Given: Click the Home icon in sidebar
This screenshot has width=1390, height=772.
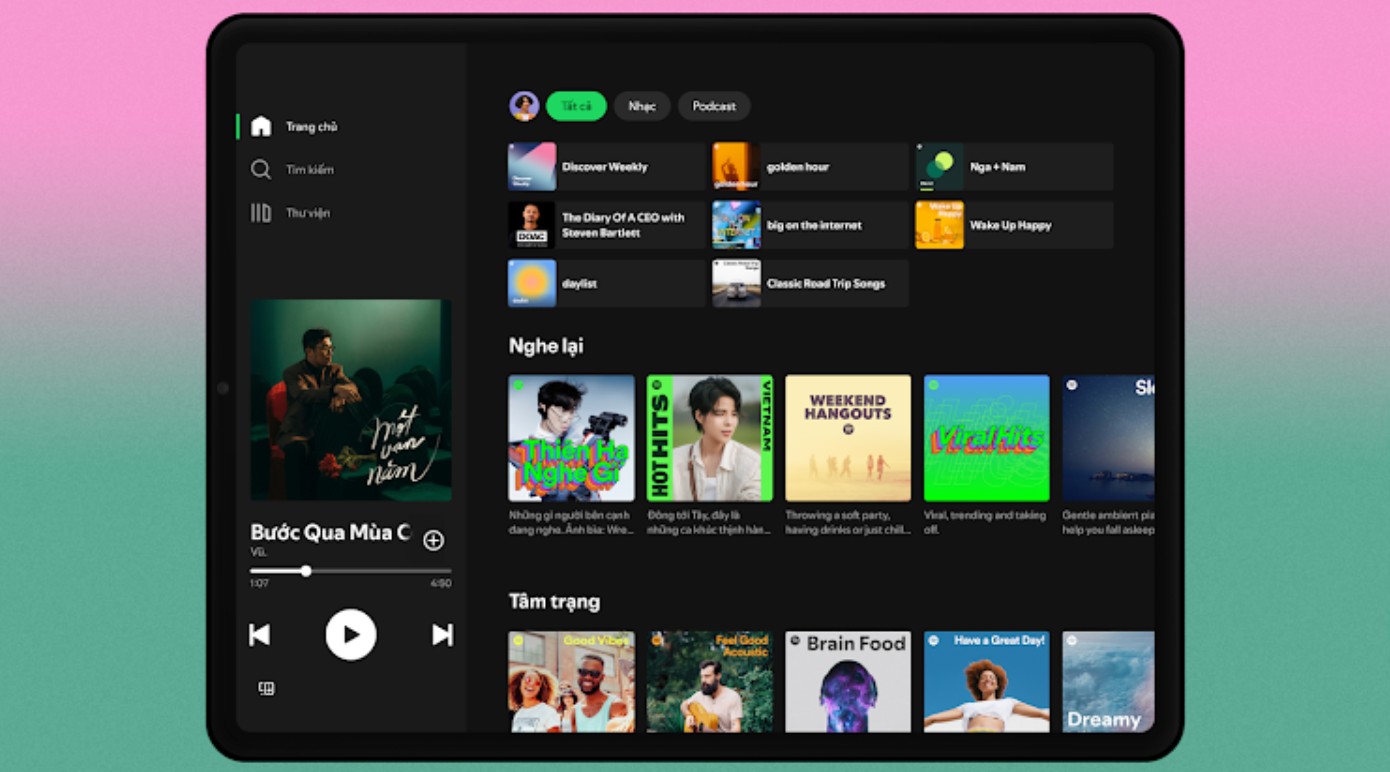Looking at the screenshot, I should coord(261,126).
